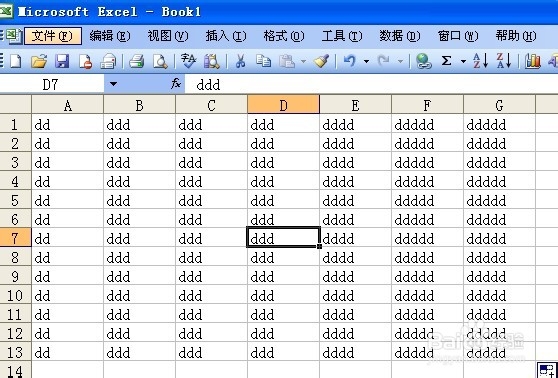Expand the AutoSum functions dropdown arrow

click(x=463, y=62)
